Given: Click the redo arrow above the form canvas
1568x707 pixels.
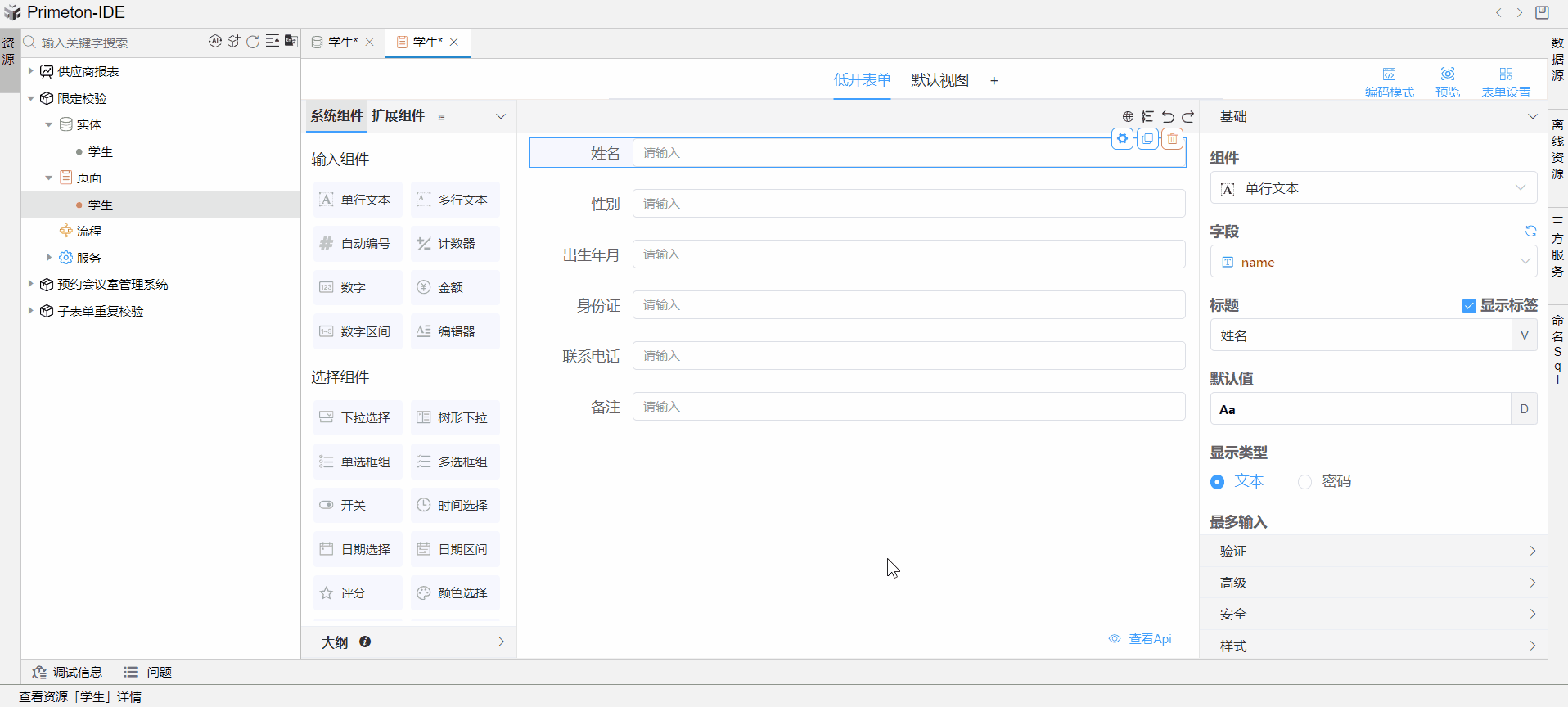Looking at the screenshot, I should point(1188,117).
